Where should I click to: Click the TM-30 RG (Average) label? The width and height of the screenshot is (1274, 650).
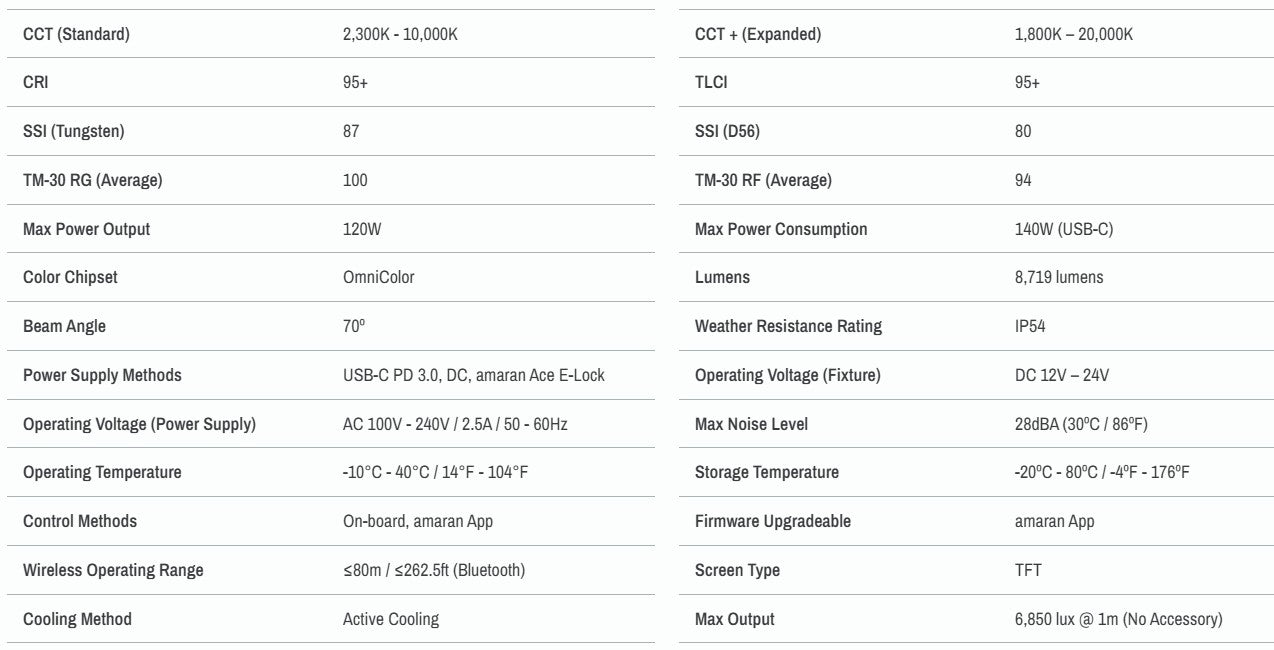(92, 180)
